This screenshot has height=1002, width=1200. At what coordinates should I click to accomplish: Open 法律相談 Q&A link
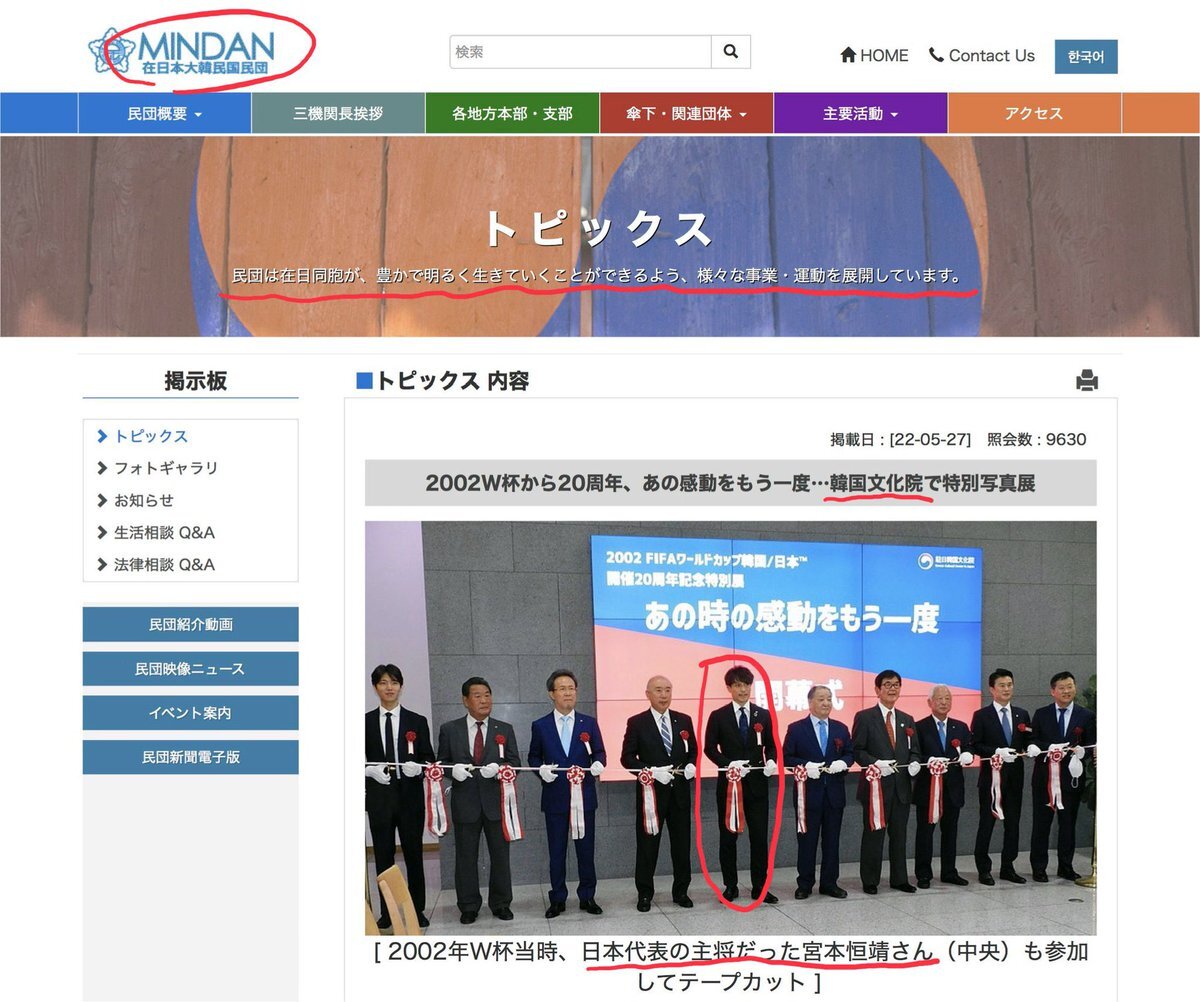pyautogui.click(x=164, y=564)
